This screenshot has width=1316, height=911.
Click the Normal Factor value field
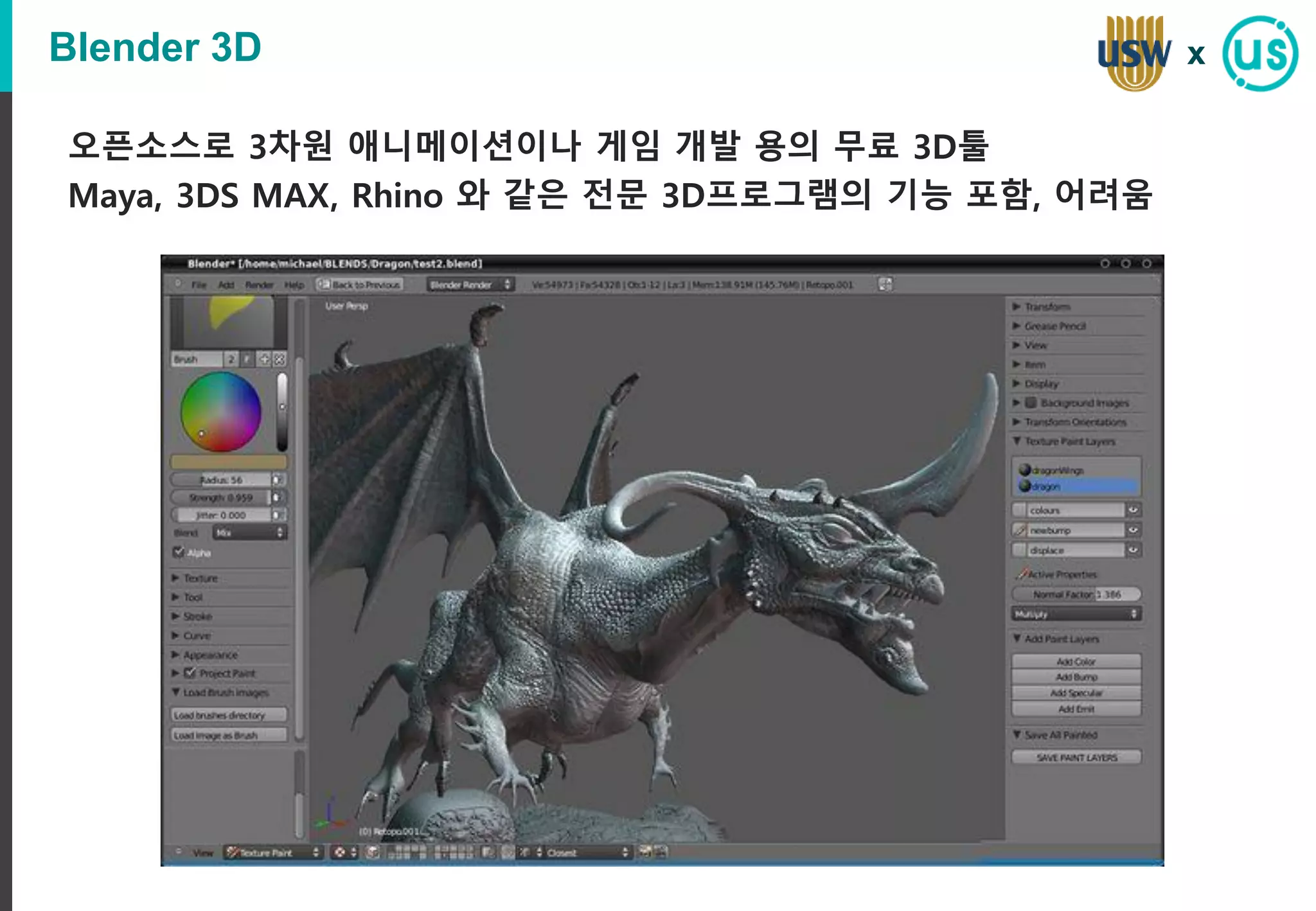[x=1076, y=594]
